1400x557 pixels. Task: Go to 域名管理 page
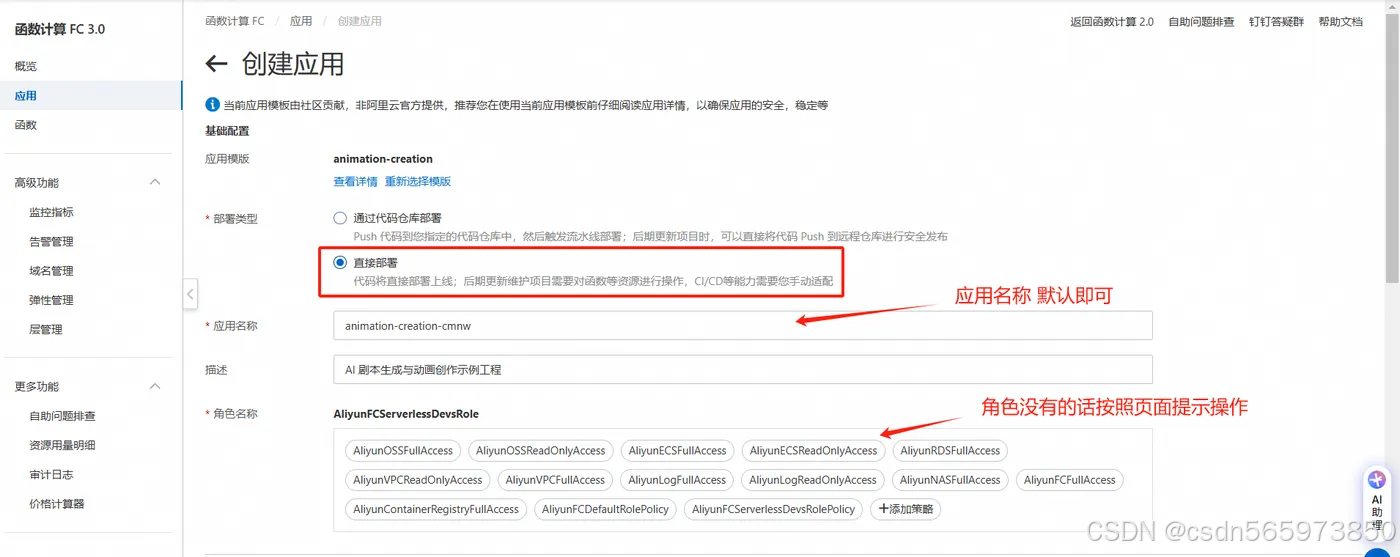tap(51, 271)
